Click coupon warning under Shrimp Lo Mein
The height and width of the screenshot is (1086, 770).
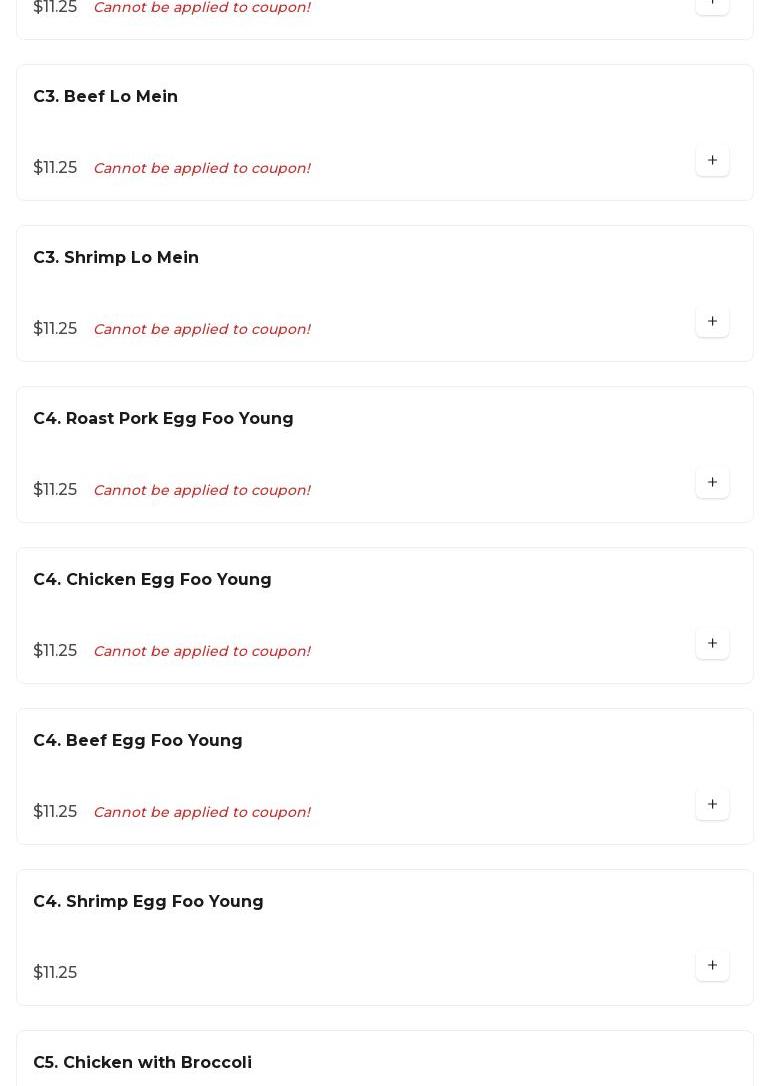[201, 329]
